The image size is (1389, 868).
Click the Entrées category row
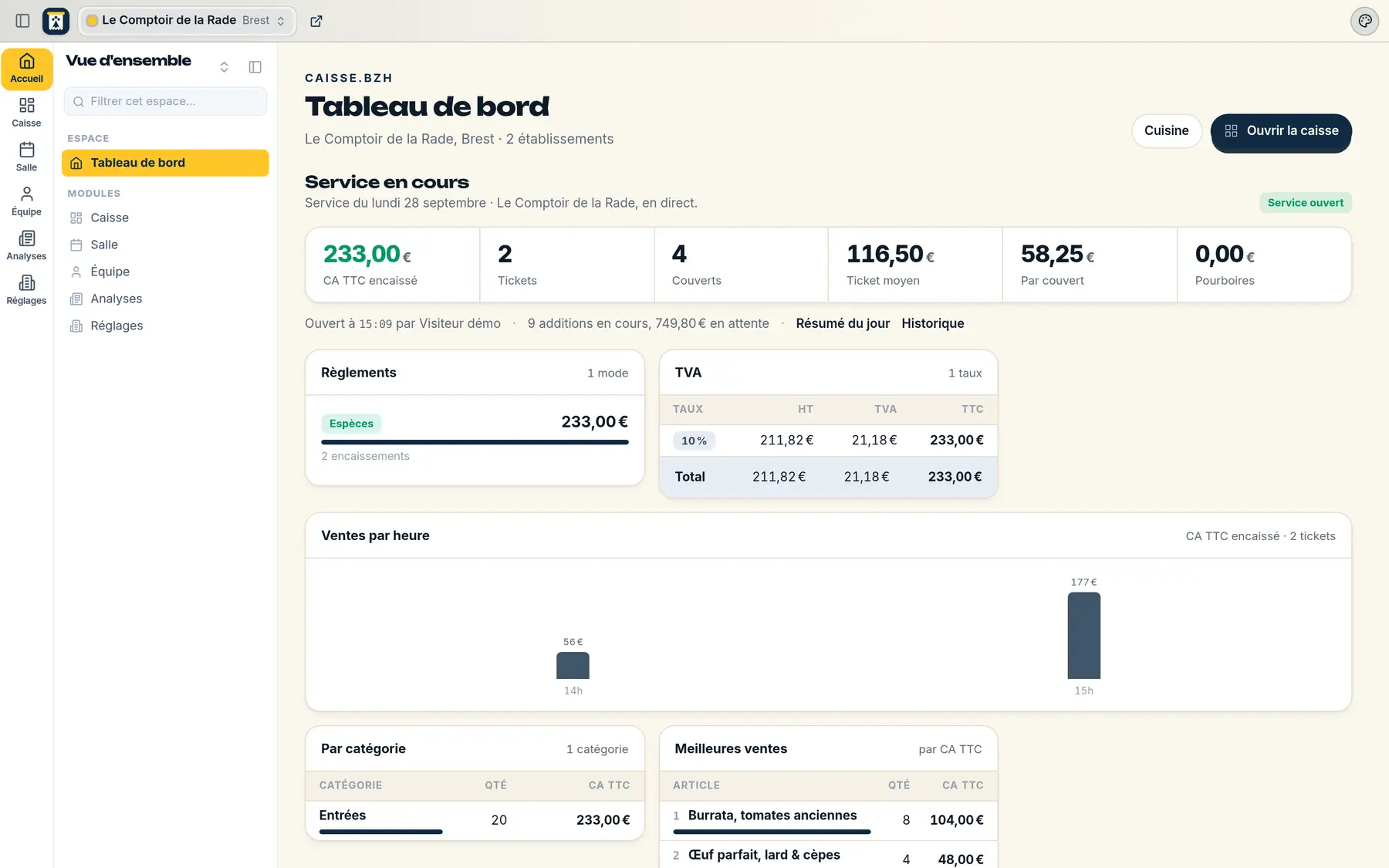[x=475, y=820]
